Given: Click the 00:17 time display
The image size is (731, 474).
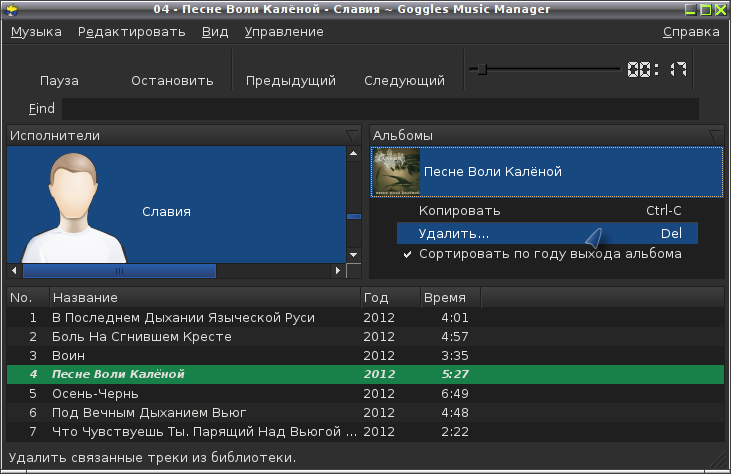Looking at the screenshot, I should pyautogui.click(x=656, y=69).
